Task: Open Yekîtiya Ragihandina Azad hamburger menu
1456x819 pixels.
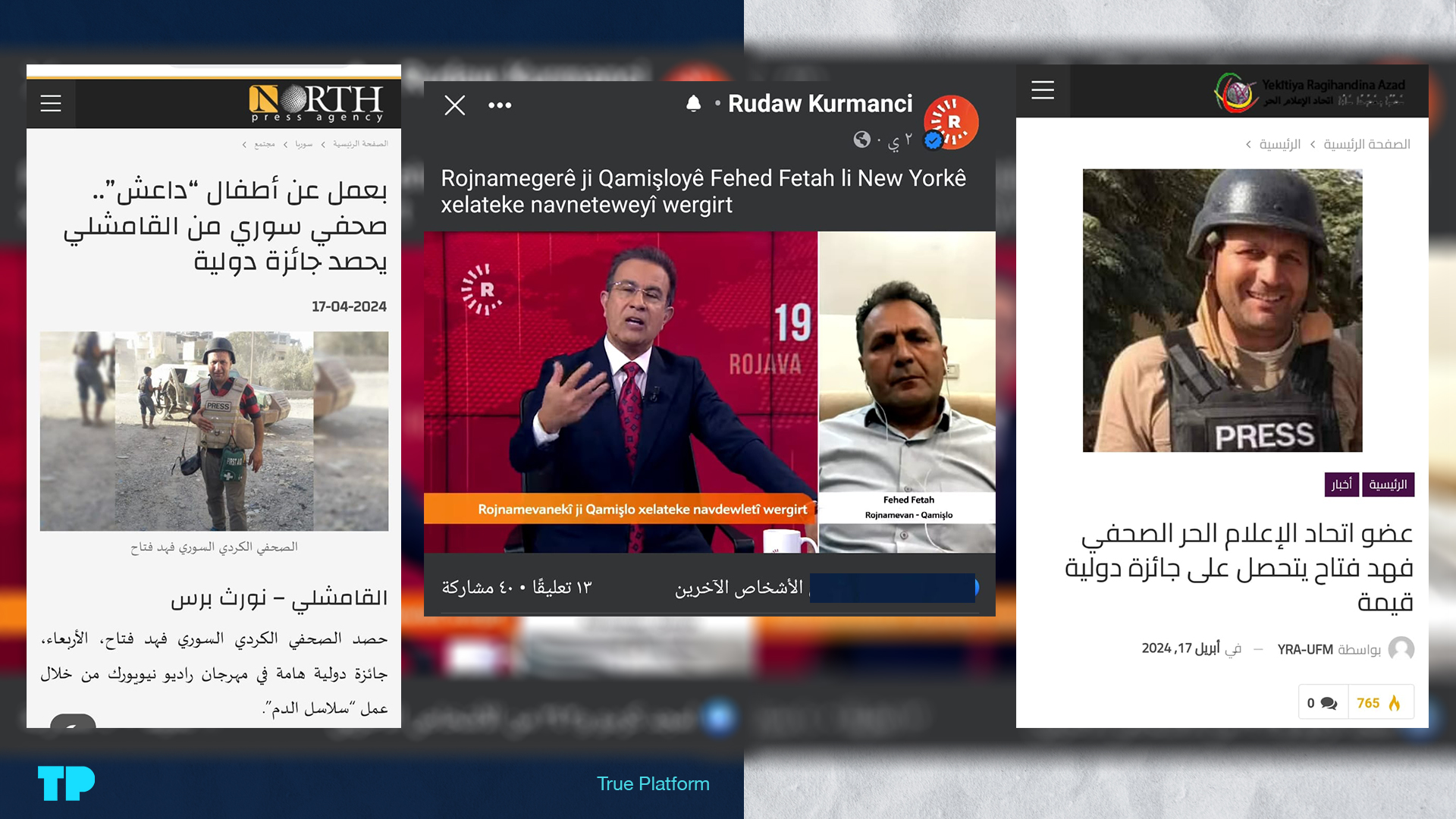Action: [1043, 90]
